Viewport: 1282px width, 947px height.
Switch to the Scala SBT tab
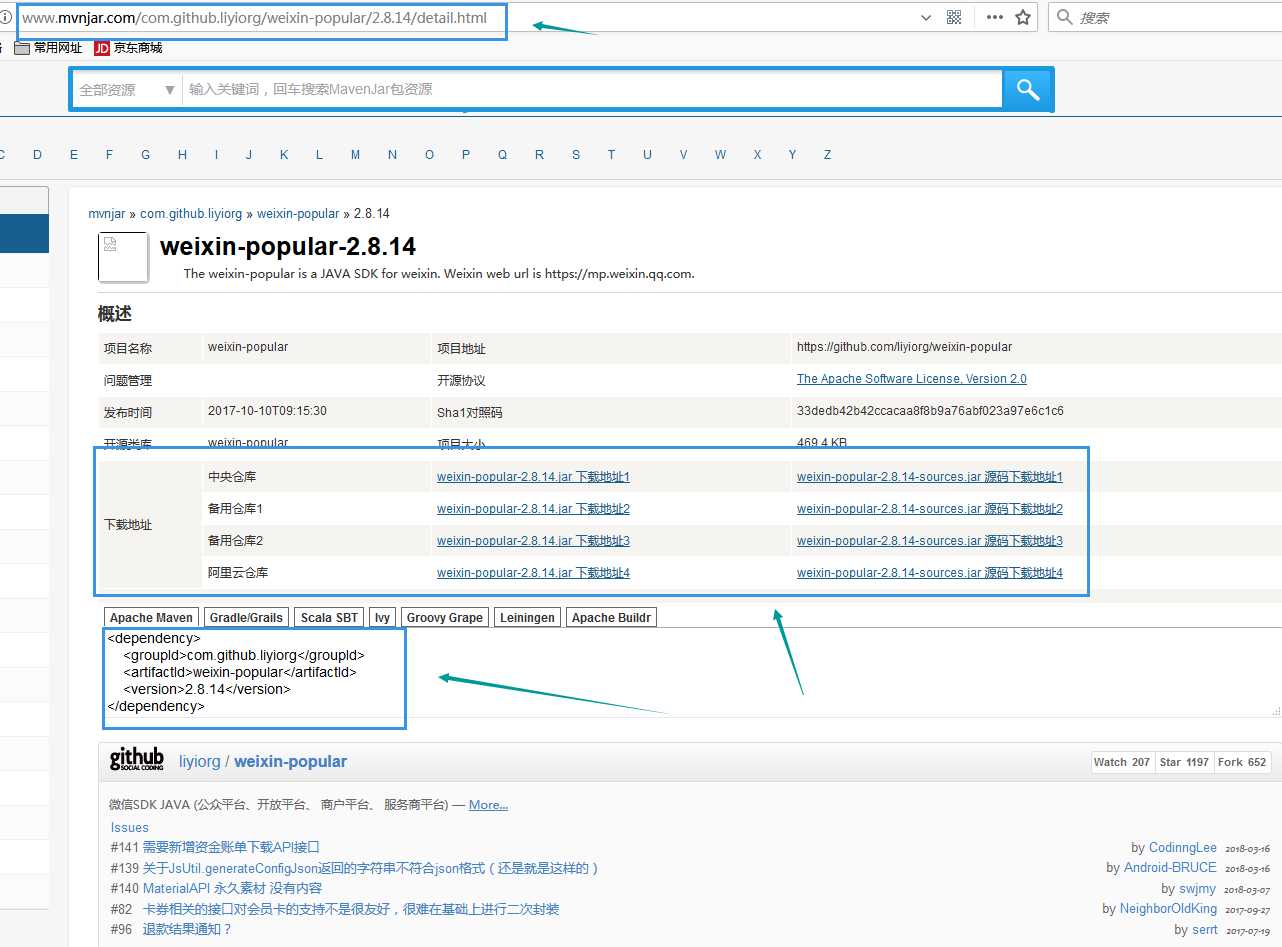pyautogui.click(x=329, y=618)
